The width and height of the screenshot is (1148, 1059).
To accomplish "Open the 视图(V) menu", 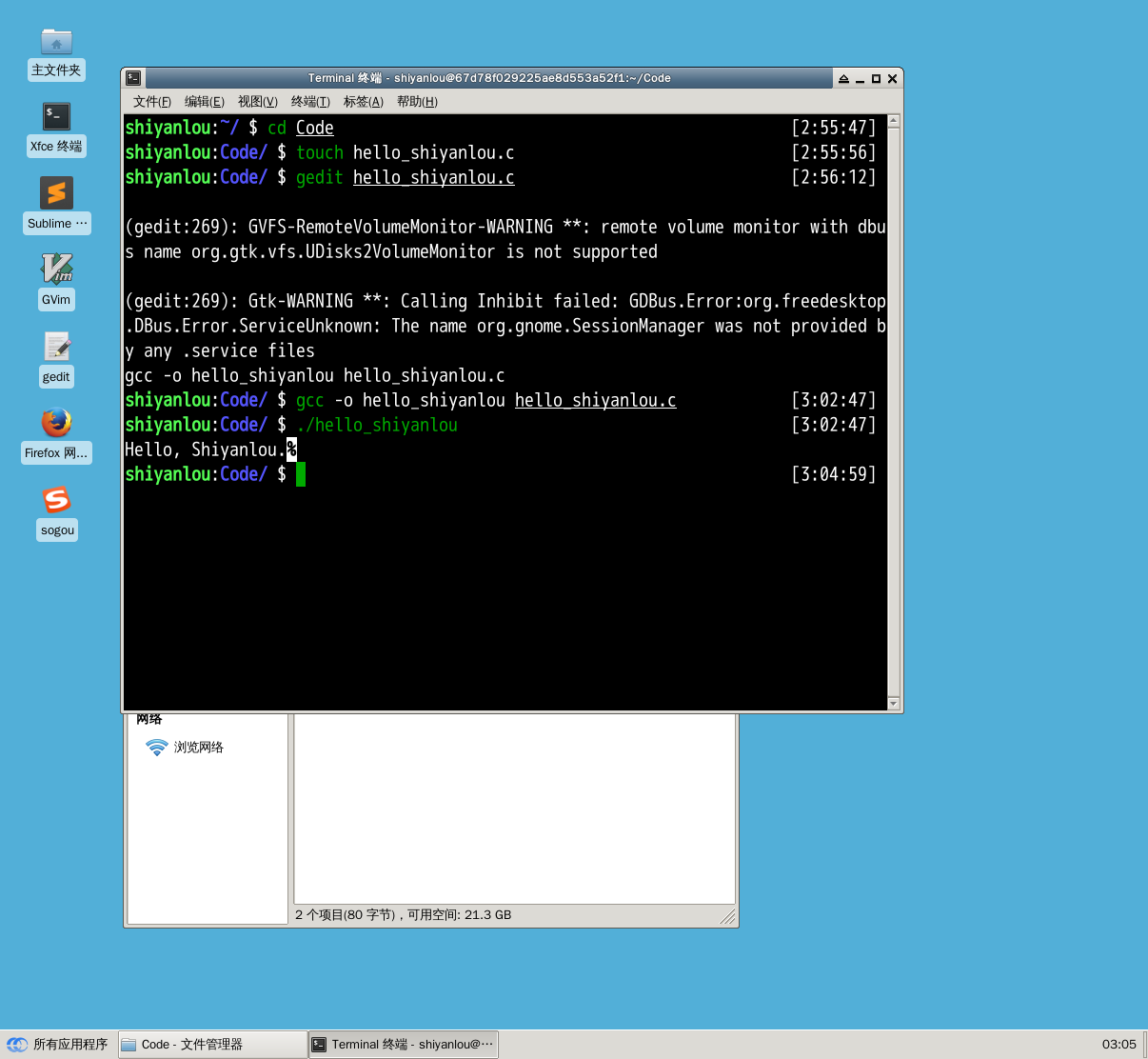I will [x=257, y=101].
